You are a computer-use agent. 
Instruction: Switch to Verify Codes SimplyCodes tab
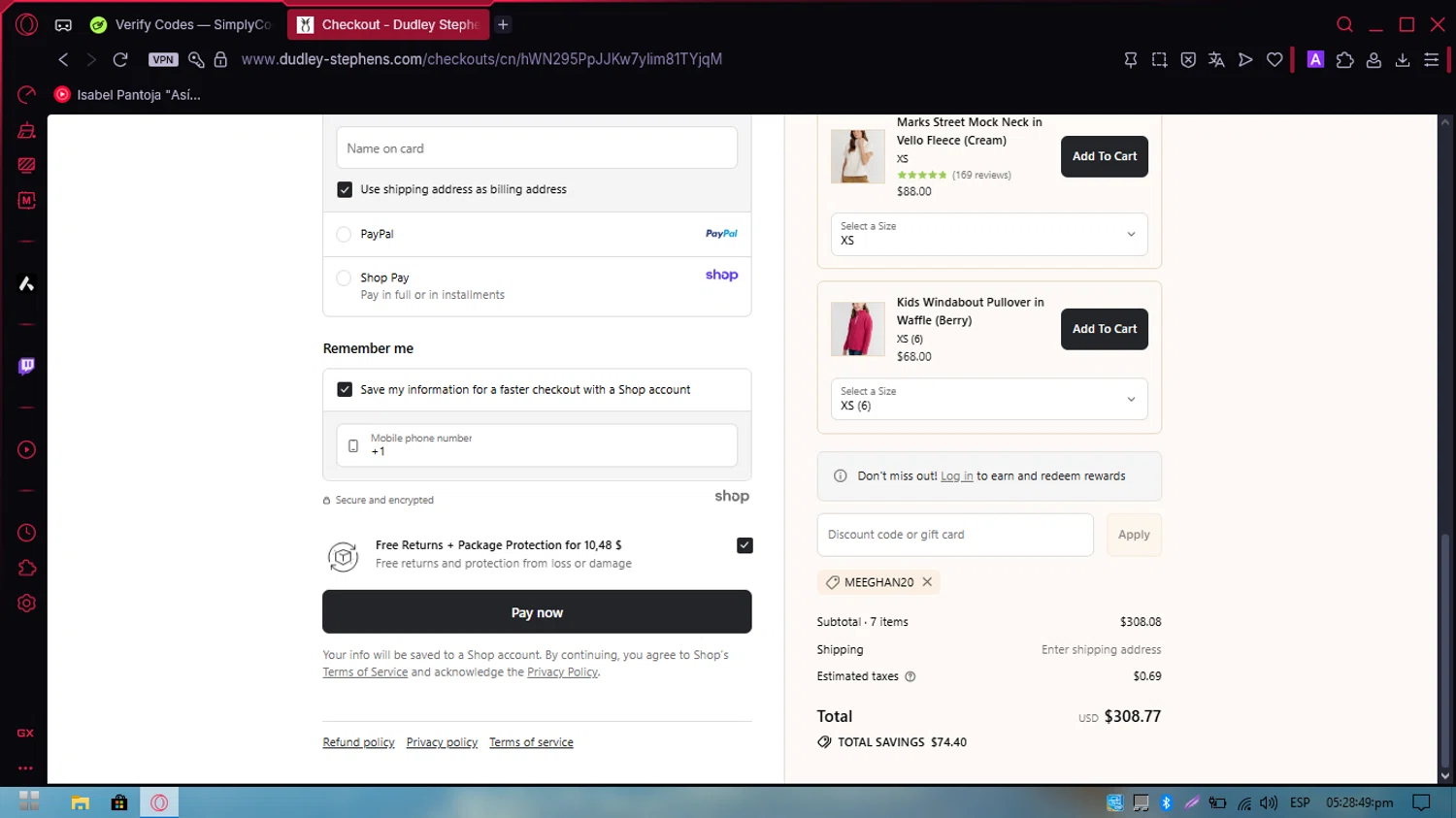[x=181, y=24]
